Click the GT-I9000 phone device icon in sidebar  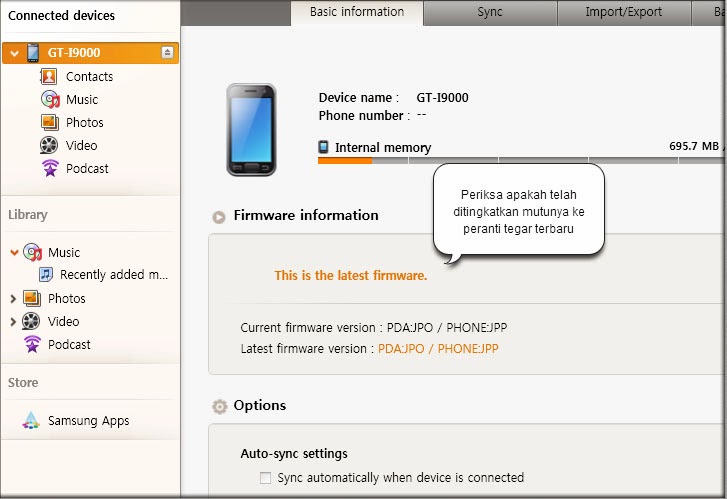tap(33, 52)
